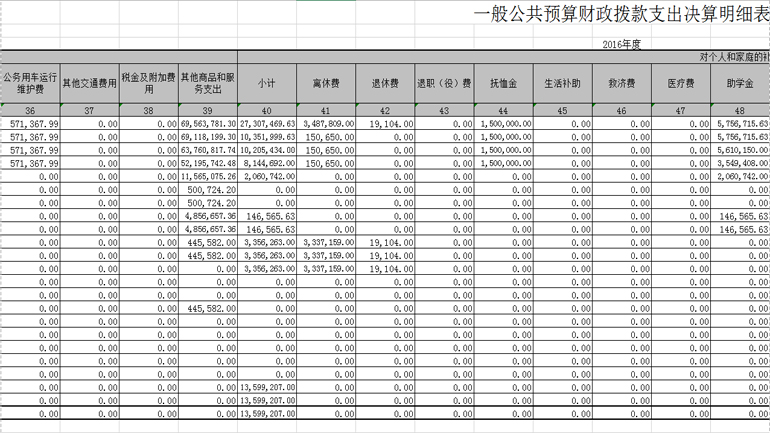
Task: Select the 小计 header cell
Action: [x=267, y=83]
